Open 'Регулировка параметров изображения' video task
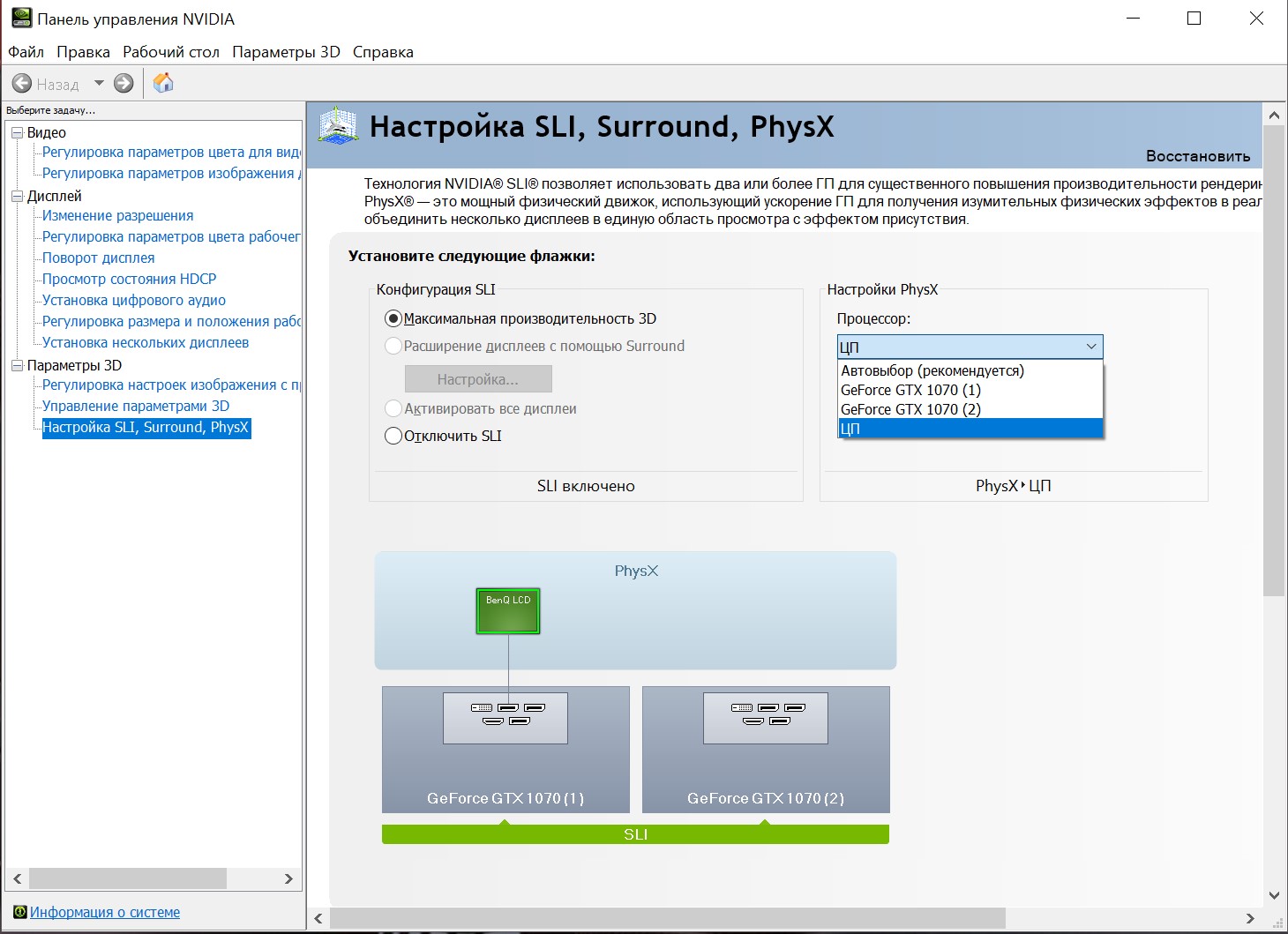Viewport: 1288px width, 934px height. pos(171,173)
